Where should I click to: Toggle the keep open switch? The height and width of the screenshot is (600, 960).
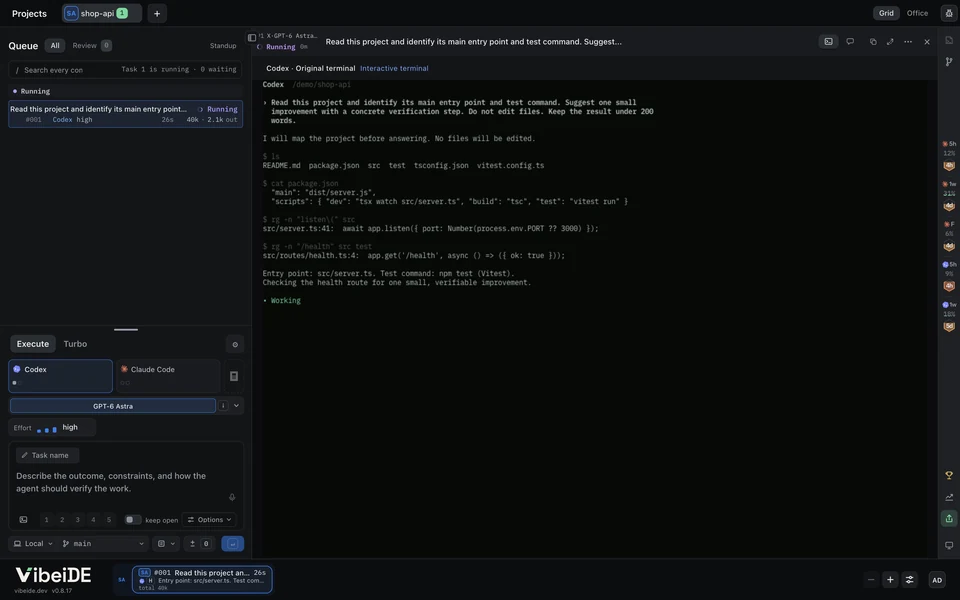point(132,520)
